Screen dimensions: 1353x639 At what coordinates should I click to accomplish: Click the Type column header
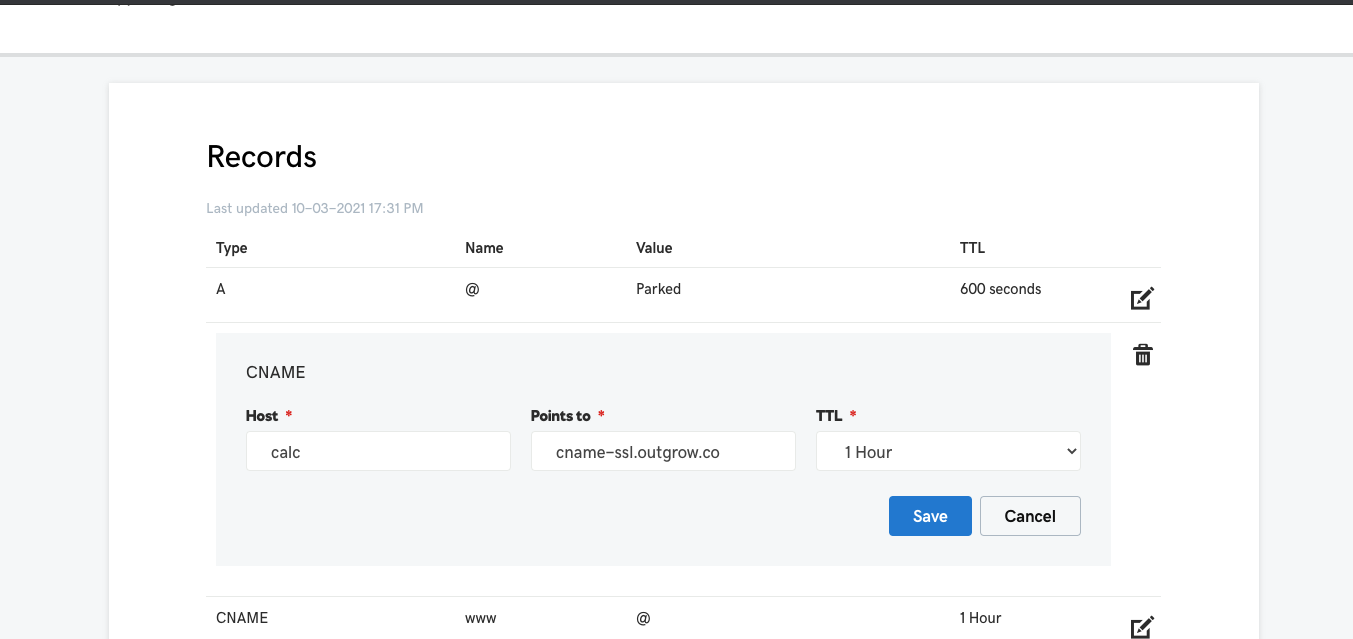point(232,248)
